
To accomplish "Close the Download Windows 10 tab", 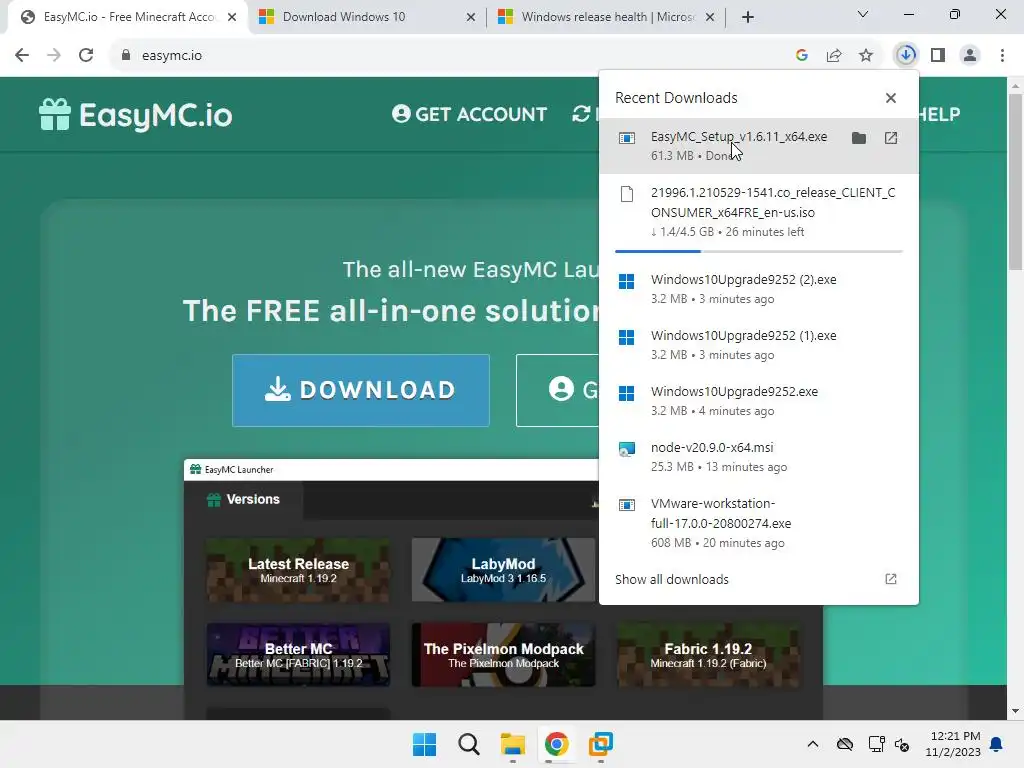I will pyautogui.click(x=471, y=18).
